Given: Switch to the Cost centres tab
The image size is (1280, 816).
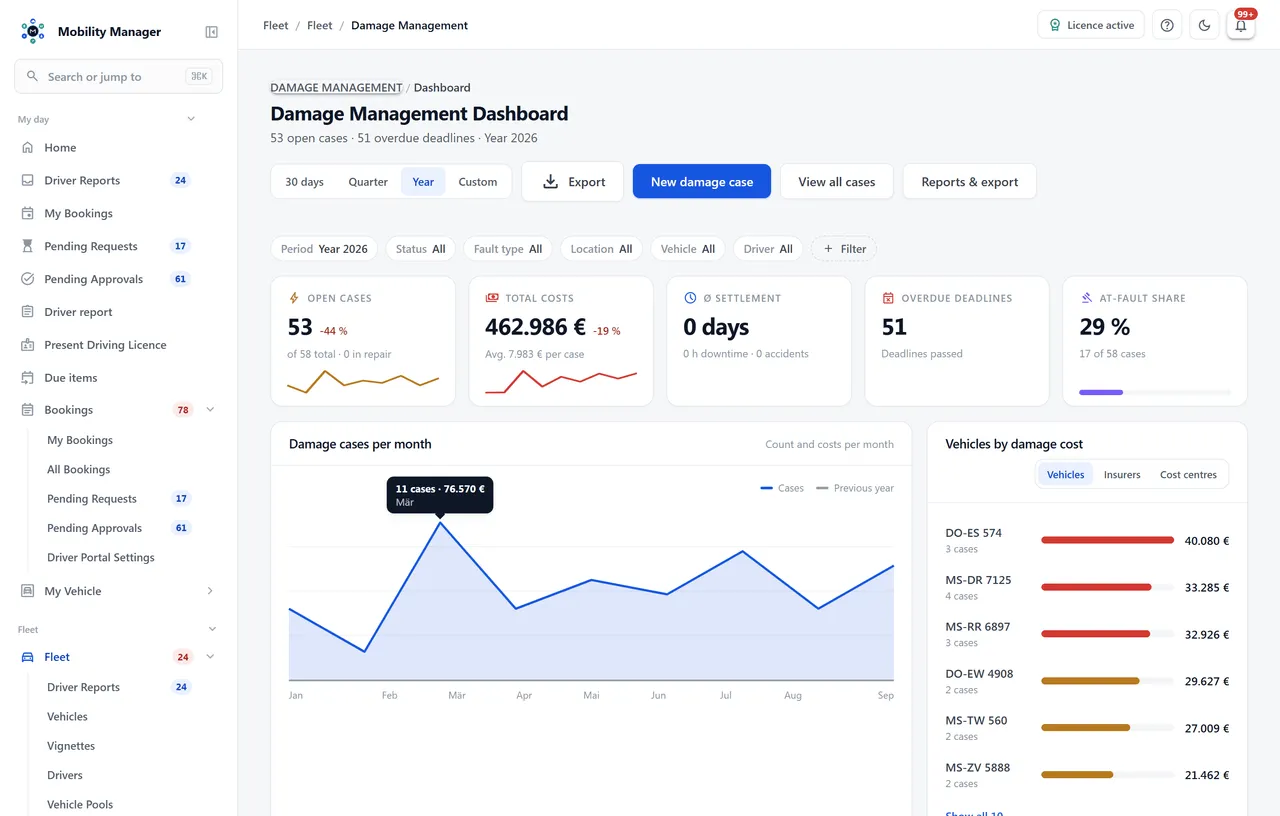Looking at the screenshot, I should pos(1188,475).
